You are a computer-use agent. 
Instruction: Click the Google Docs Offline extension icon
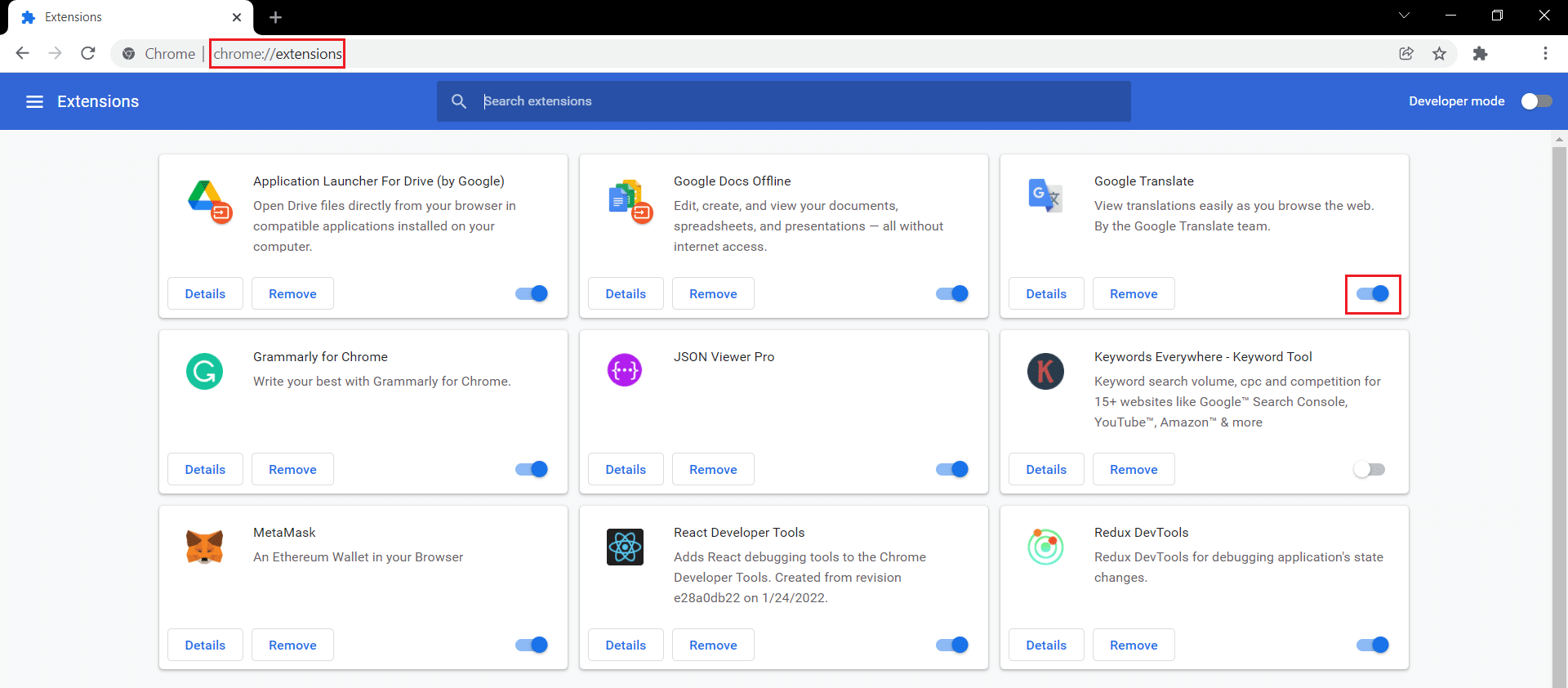click(x=630, y=201)
